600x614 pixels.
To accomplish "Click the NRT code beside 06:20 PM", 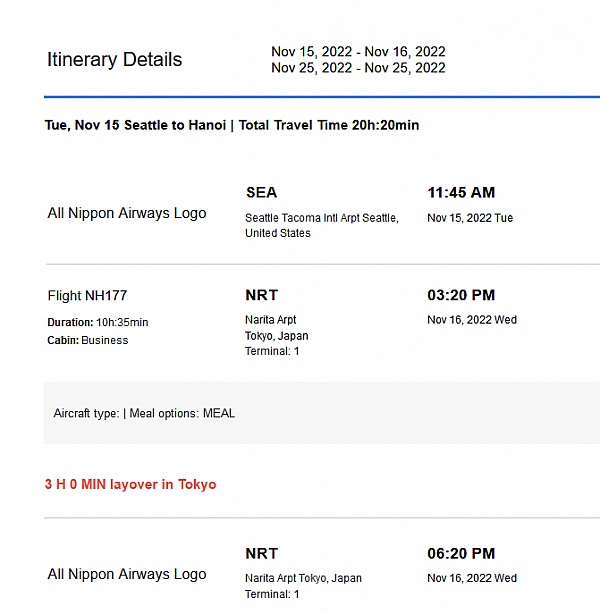I will (x=261, y=553).
